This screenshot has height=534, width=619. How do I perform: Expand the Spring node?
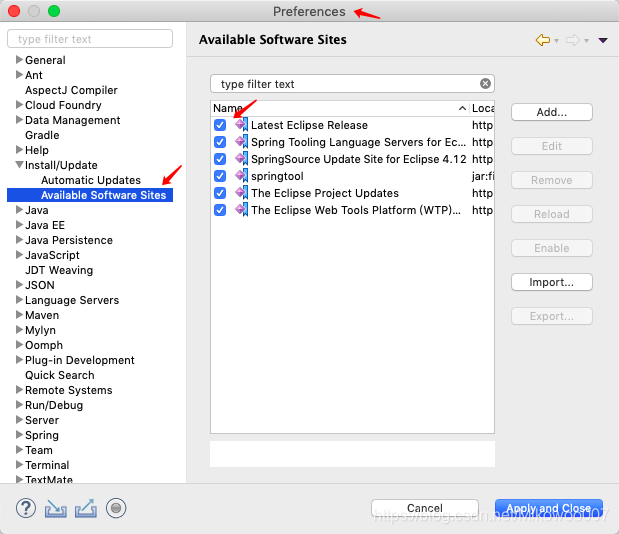19,435
